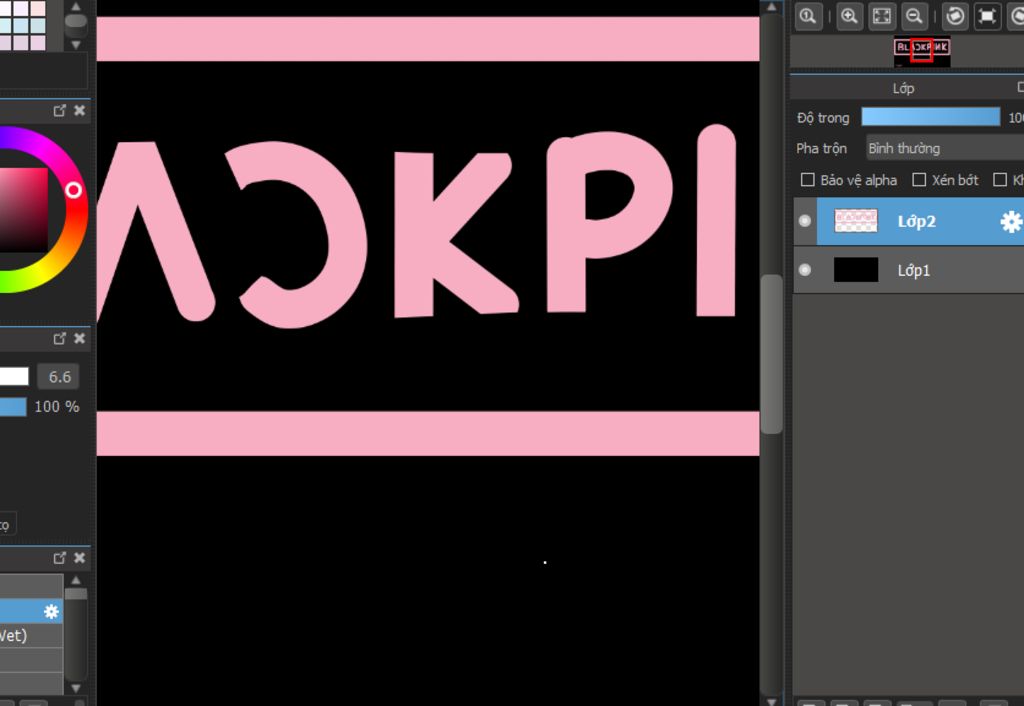Click the brush size preview bar

14,376
